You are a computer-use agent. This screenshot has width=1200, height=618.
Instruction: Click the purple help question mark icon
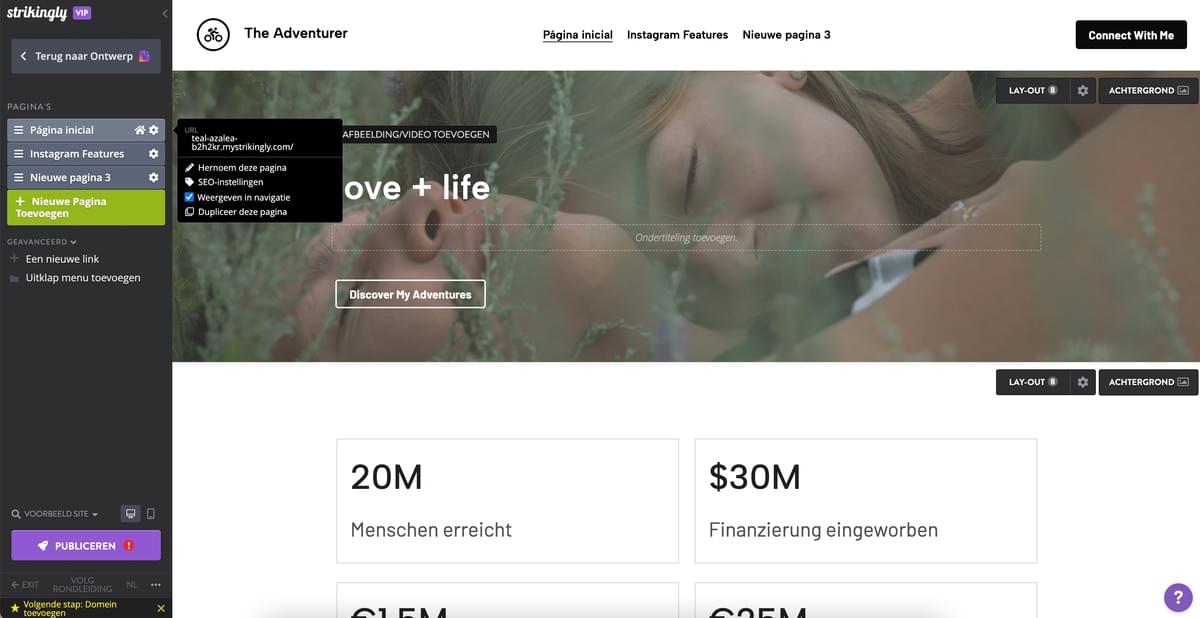tap(1178, 597)
